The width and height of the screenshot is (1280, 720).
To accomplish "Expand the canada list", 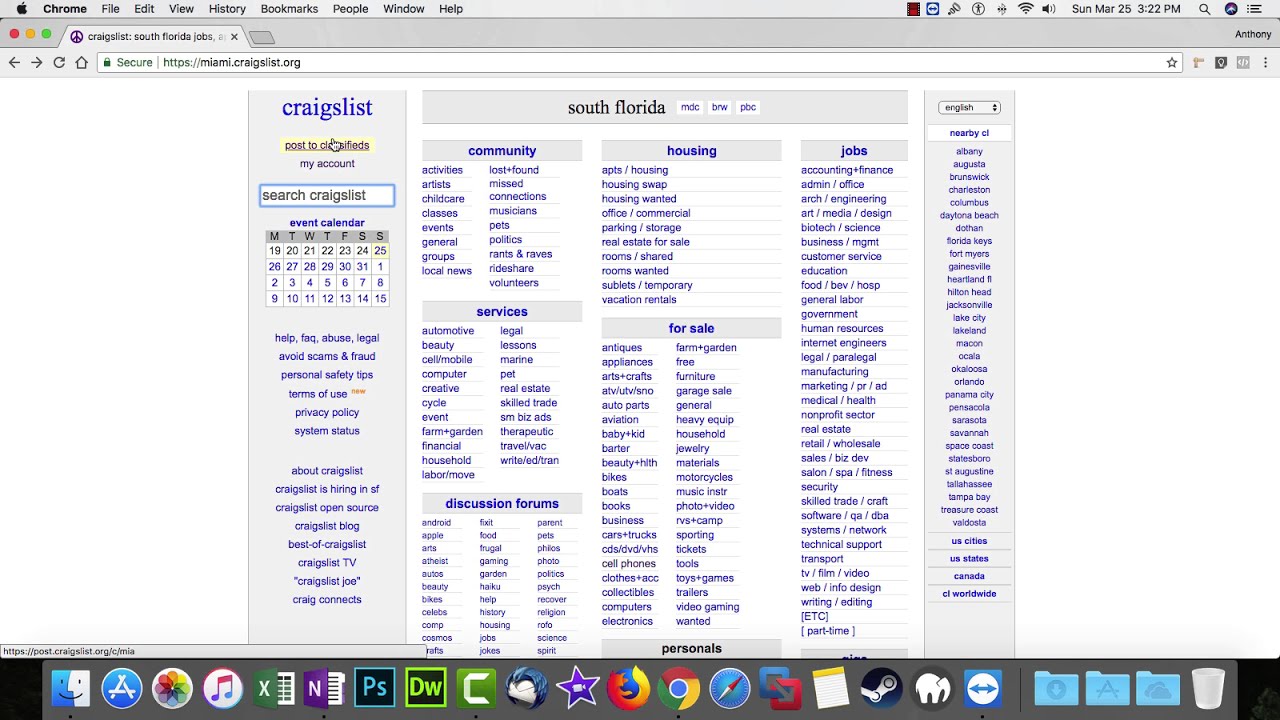I will [x=969, y=576].
